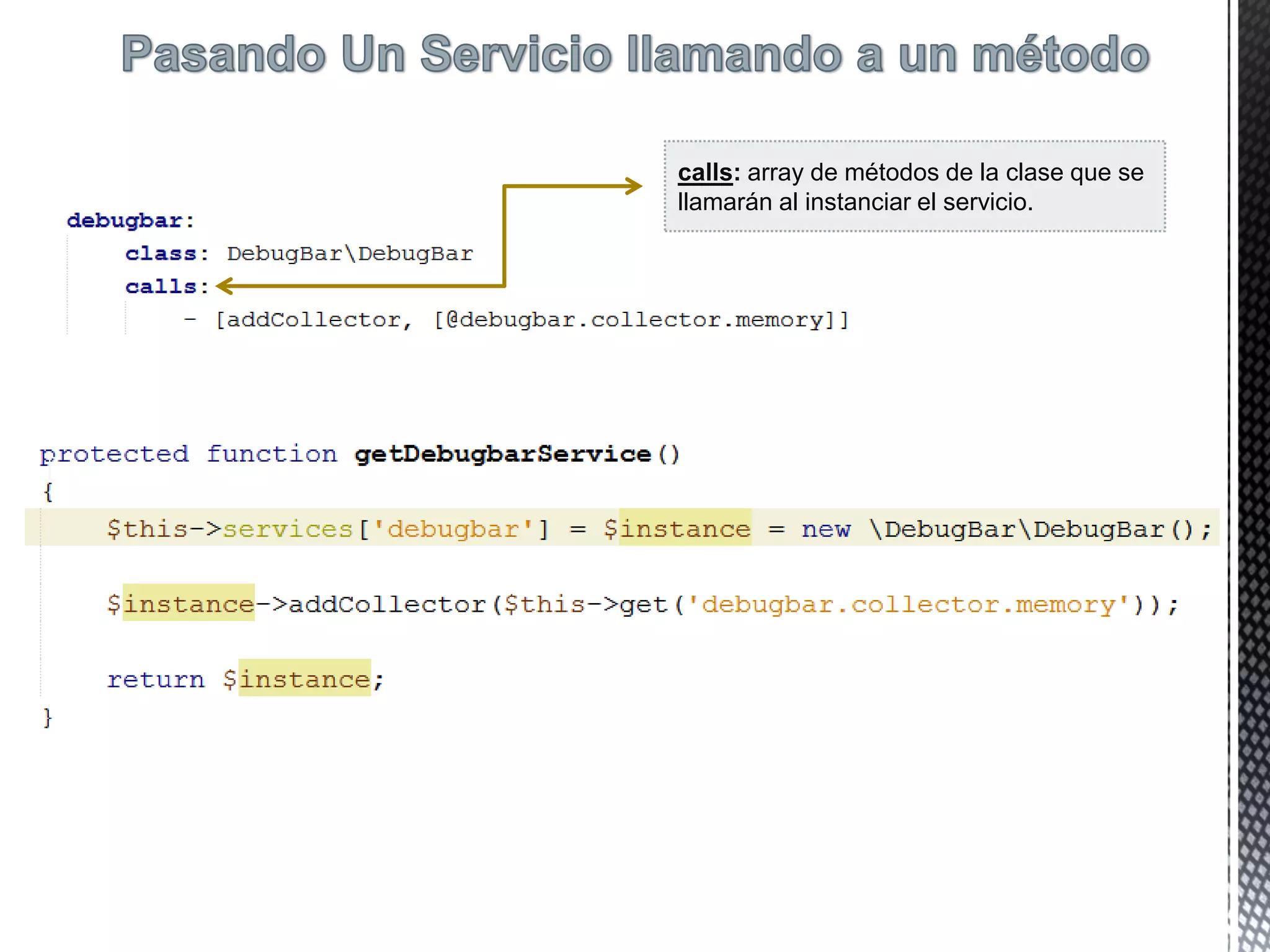
Task: Select the "DebugBar\DebugBar" class value in YAML
Action: click(350, 253)
